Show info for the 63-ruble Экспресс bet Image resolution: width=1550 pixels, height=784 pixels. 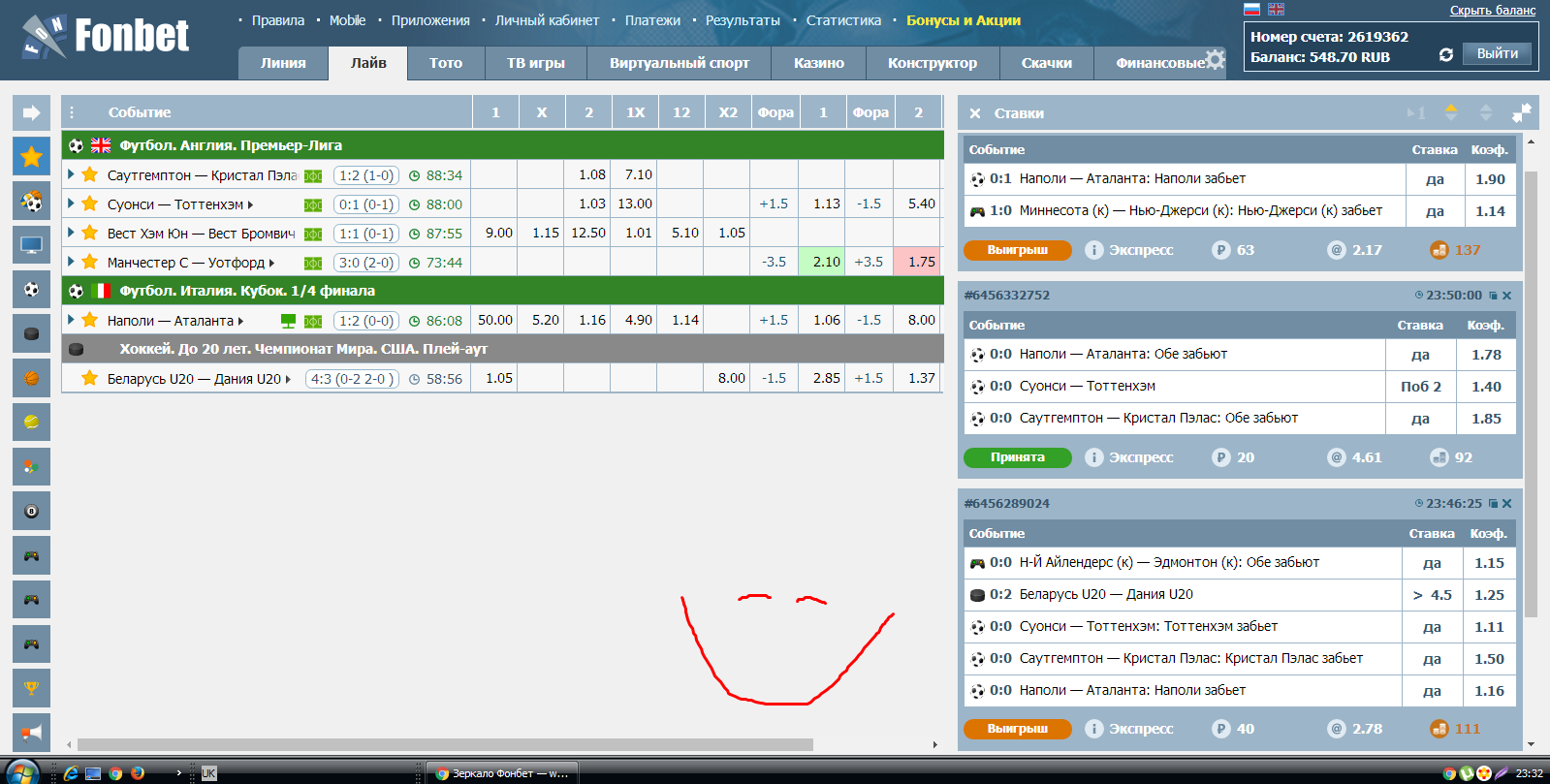1094,250
